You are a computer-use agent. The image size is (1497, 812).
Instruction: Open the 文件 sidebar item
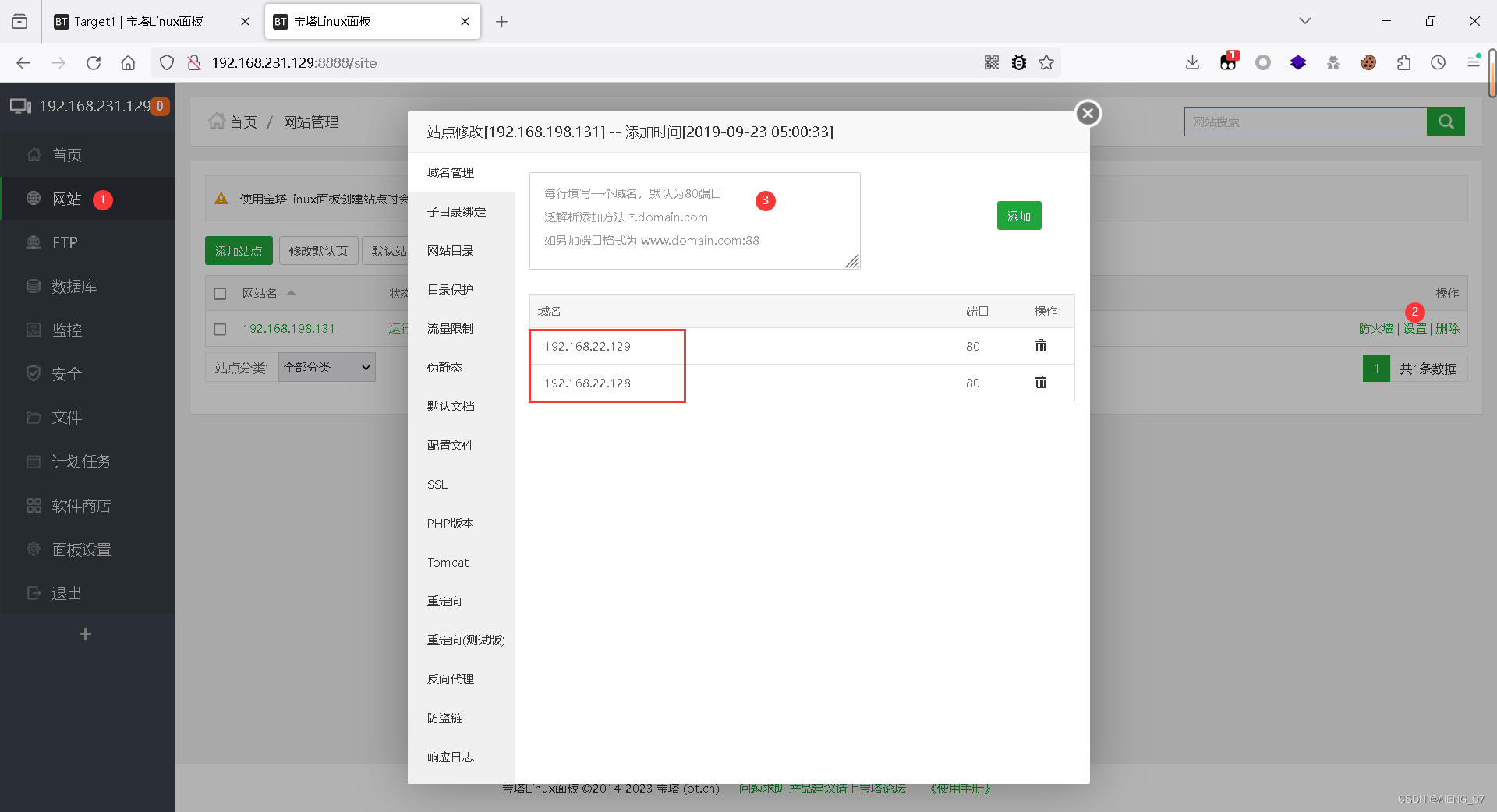click(x=87, y=418)
